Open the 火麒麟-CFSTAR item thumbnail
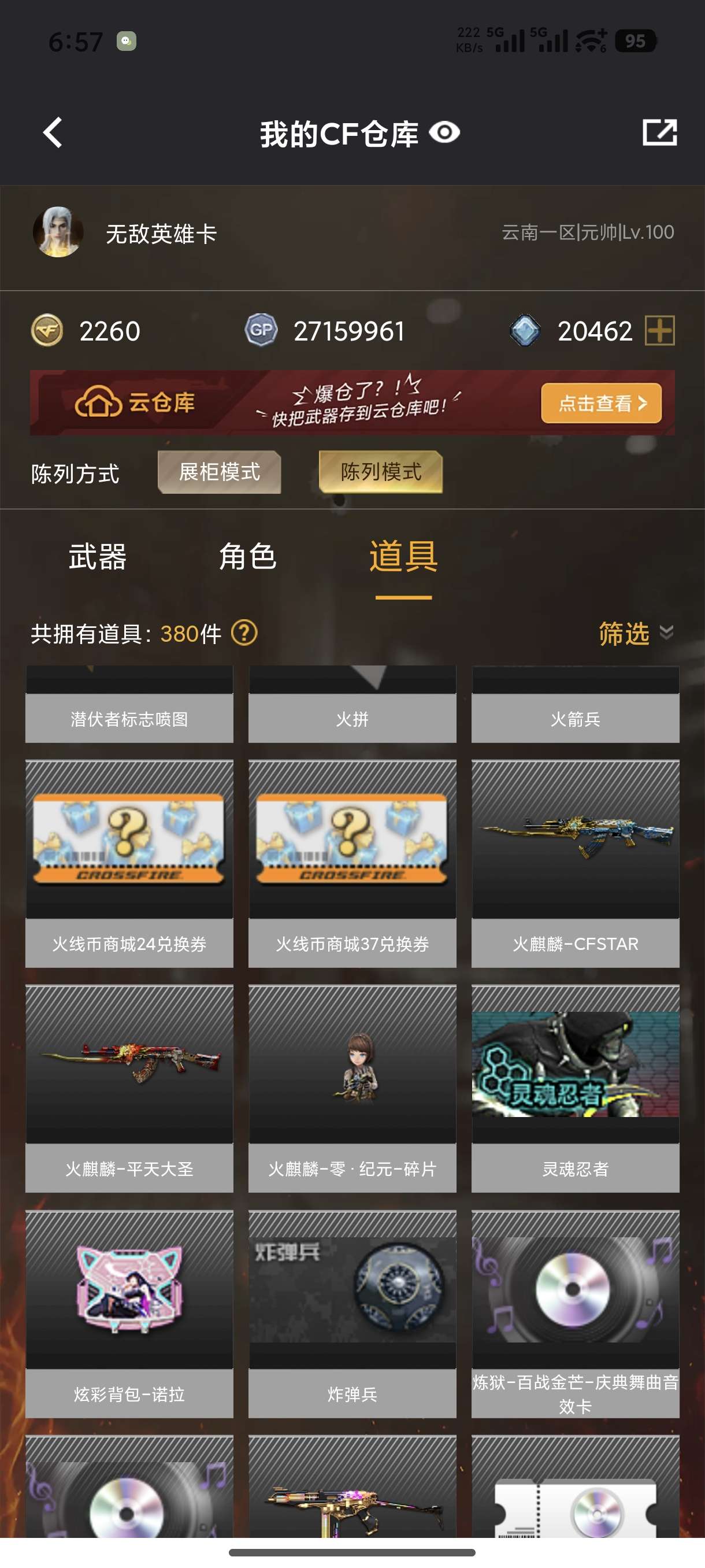Image resolution: width=705 pixels, height=1568 pixels. 576,840
